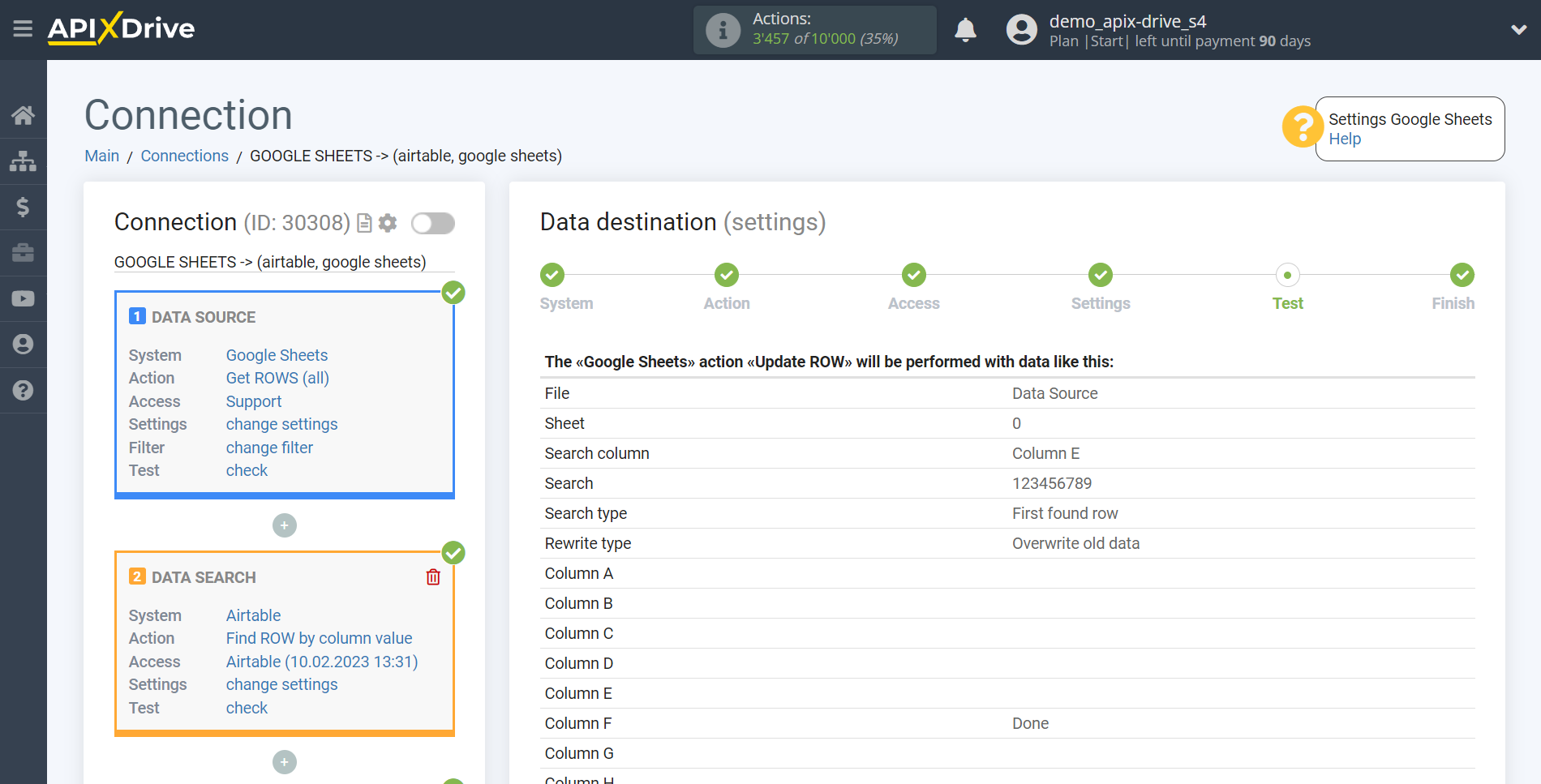This screenshot has width=1541, height=784.
Task: Select 'Overwrite old data' value
Action: [x=1075, y=543]
